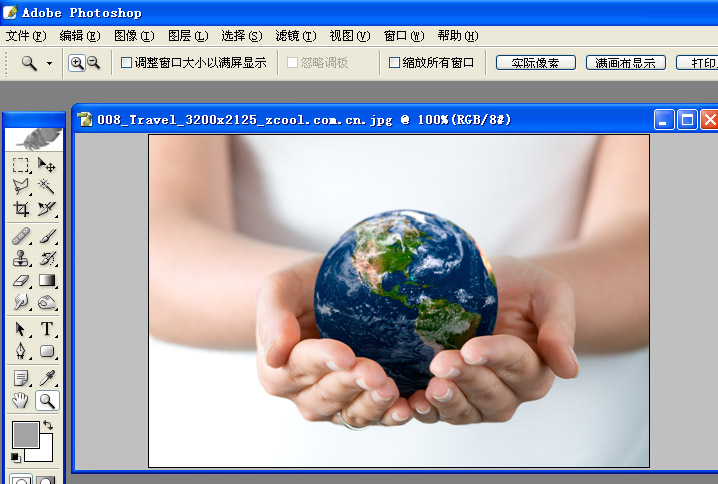Select the Rectangular Marquee tool
This screenshot has height=484, width=718.
[x=21, y=165]
